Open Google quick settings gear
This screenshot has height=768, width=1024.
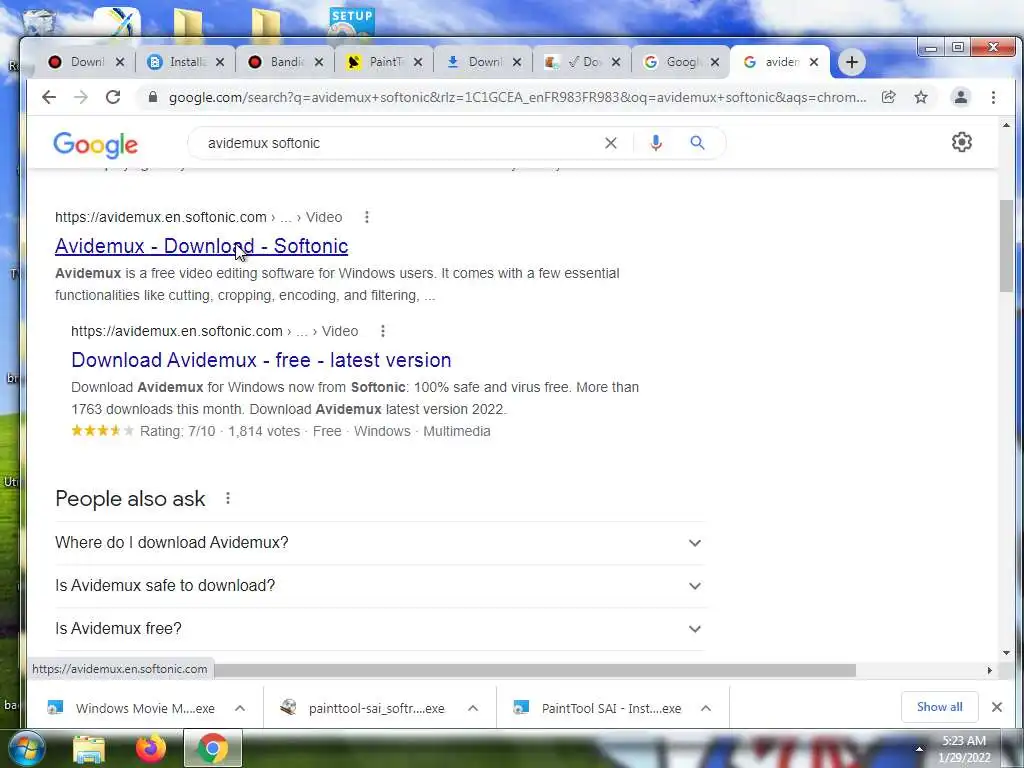coord(961,142)
